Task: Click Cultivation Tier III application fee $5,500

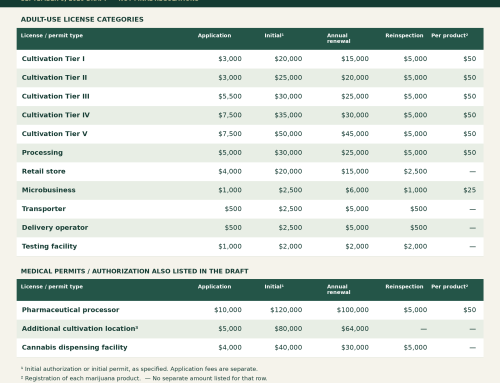Action: (230, 96)
